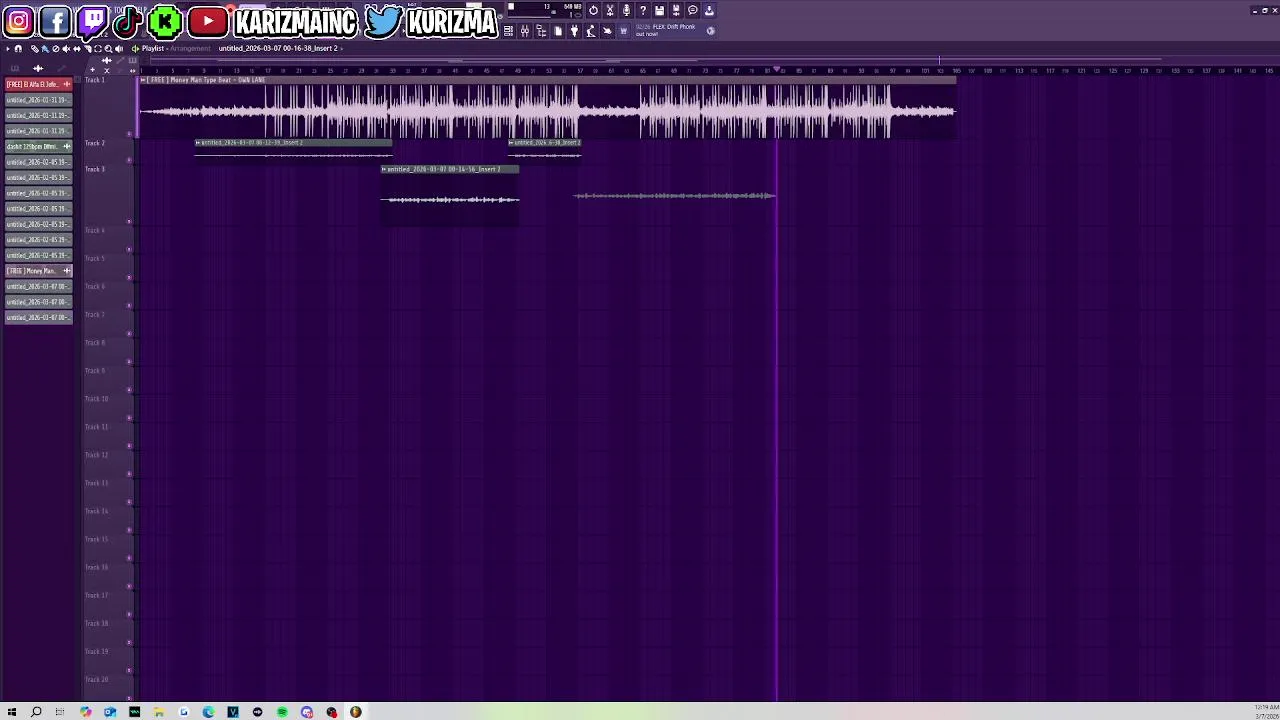The height and width of the screenshot is (720, 1280).
Task: Open the speech bubble chat icon
Action: 692,11
